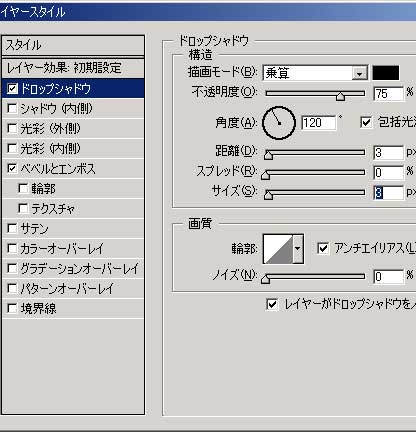The width and height of the screenshot is (416, 432).
Task: Click the 角度 angle dial
Action: [279, 123]
